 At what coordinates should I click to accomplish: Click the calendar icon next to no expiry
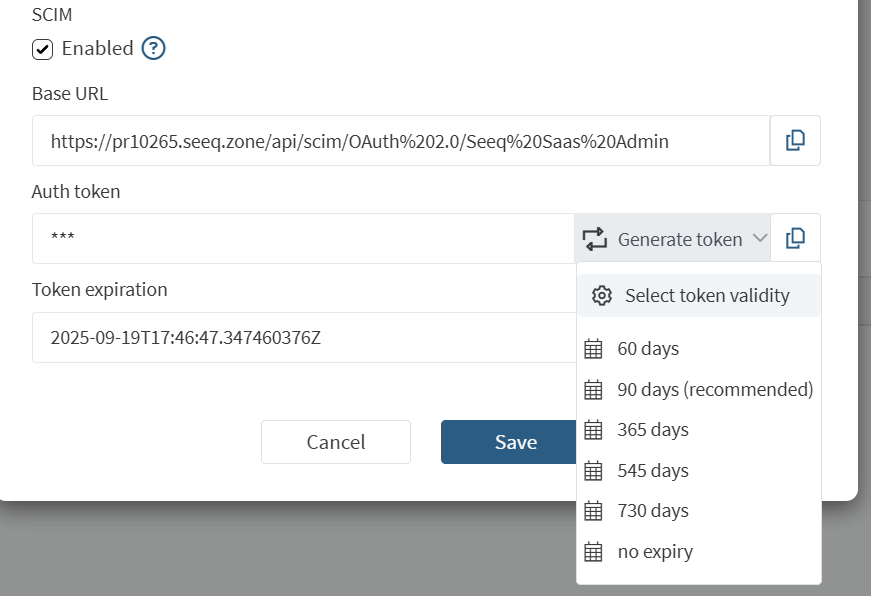point(593,552)
